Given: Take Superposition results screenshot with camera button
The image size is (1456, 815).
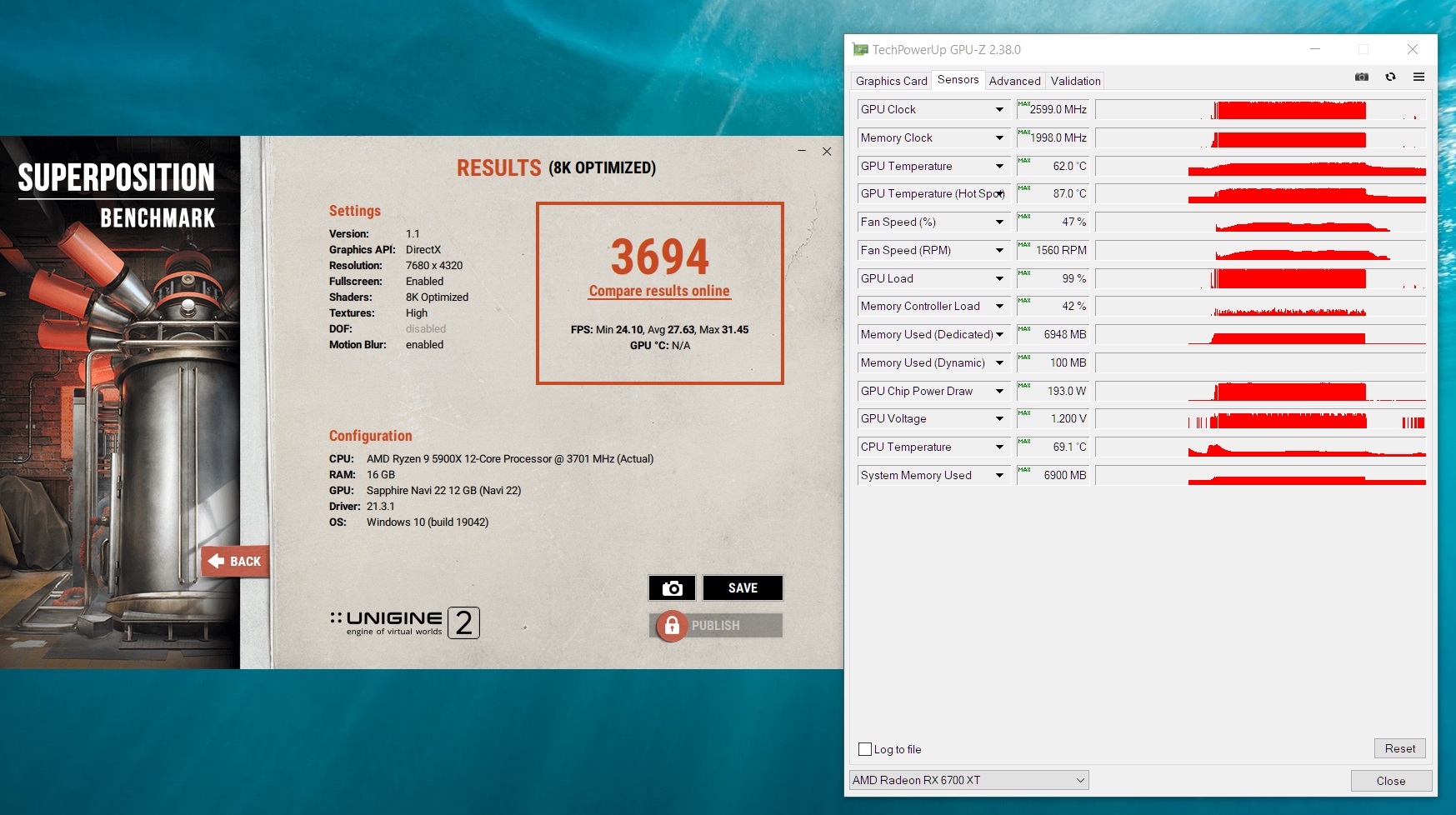Looking at the screenshot, I should pos(673,588).
